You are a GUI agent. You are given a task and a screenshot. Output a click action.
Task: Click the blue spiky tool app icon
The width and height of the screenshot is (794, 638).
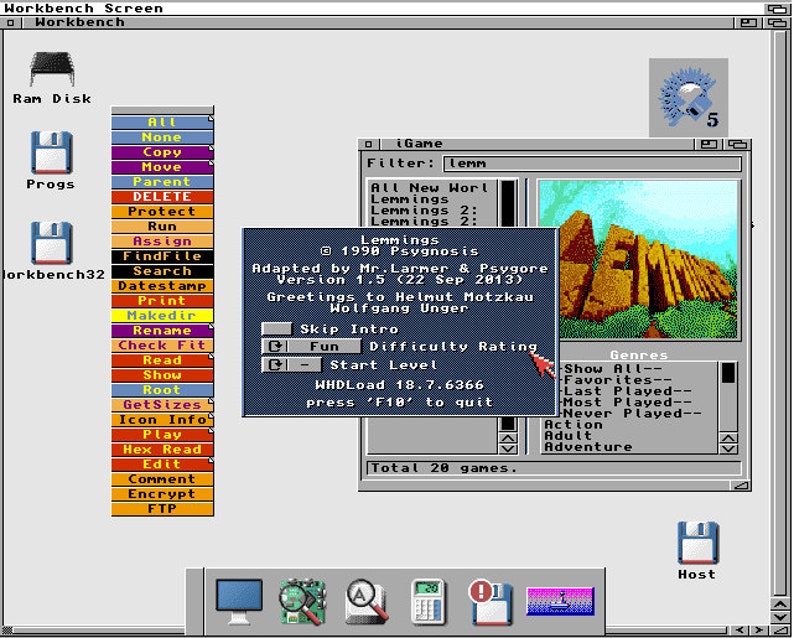pos(689,97)
